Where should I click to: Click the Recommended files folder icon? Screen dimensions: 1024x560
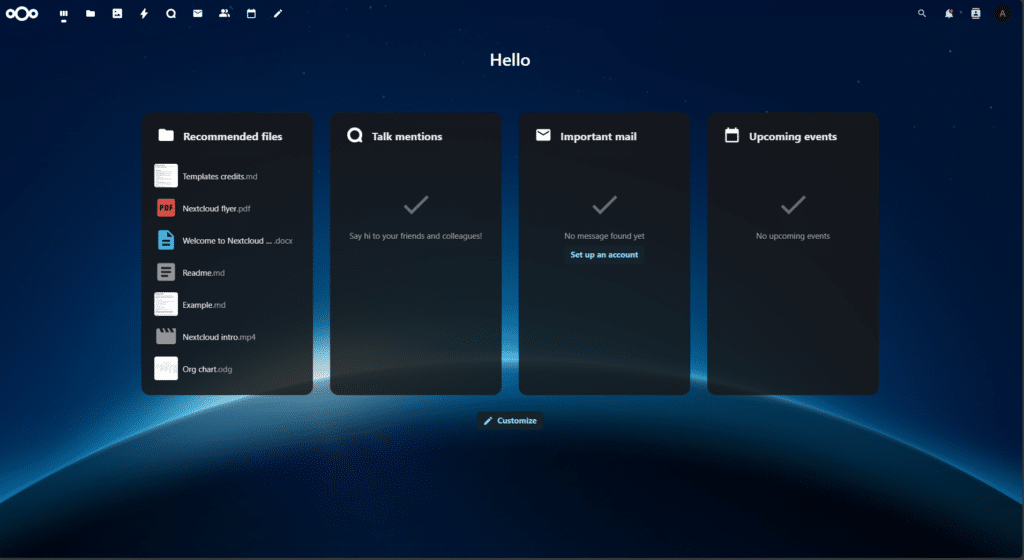[166, 135]
